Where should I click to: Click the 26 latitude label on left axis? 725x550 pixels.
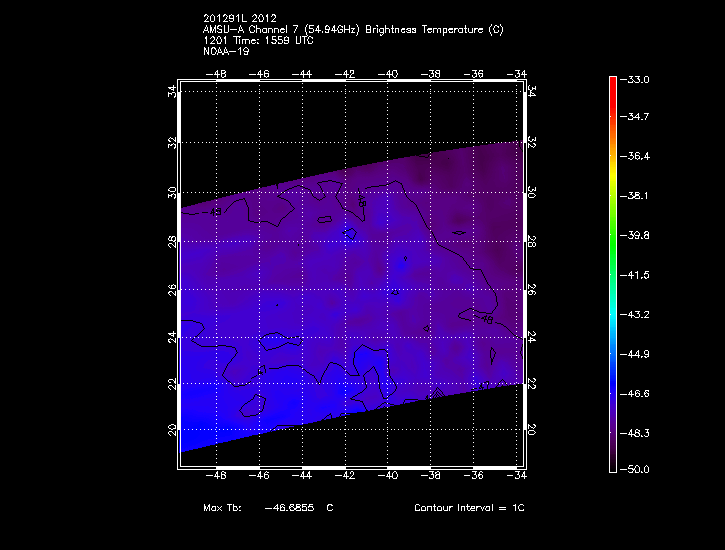click(172, 290)
